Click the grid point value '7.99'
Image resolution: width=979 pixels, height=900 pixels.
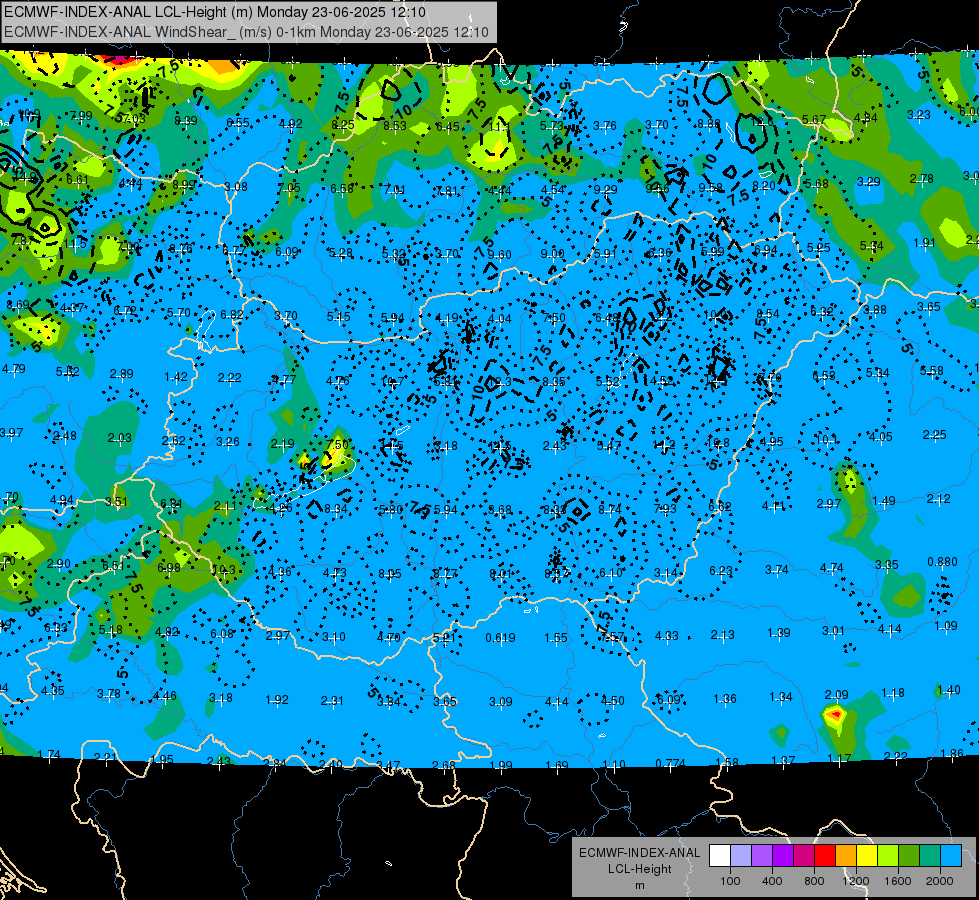pos(81,116)
